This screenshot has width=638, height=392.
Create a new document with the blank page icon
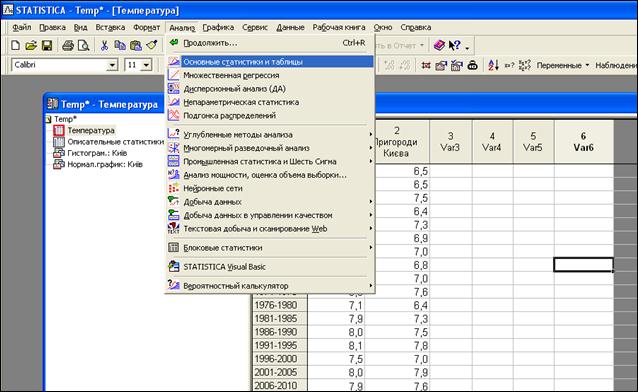click(15, 45)
